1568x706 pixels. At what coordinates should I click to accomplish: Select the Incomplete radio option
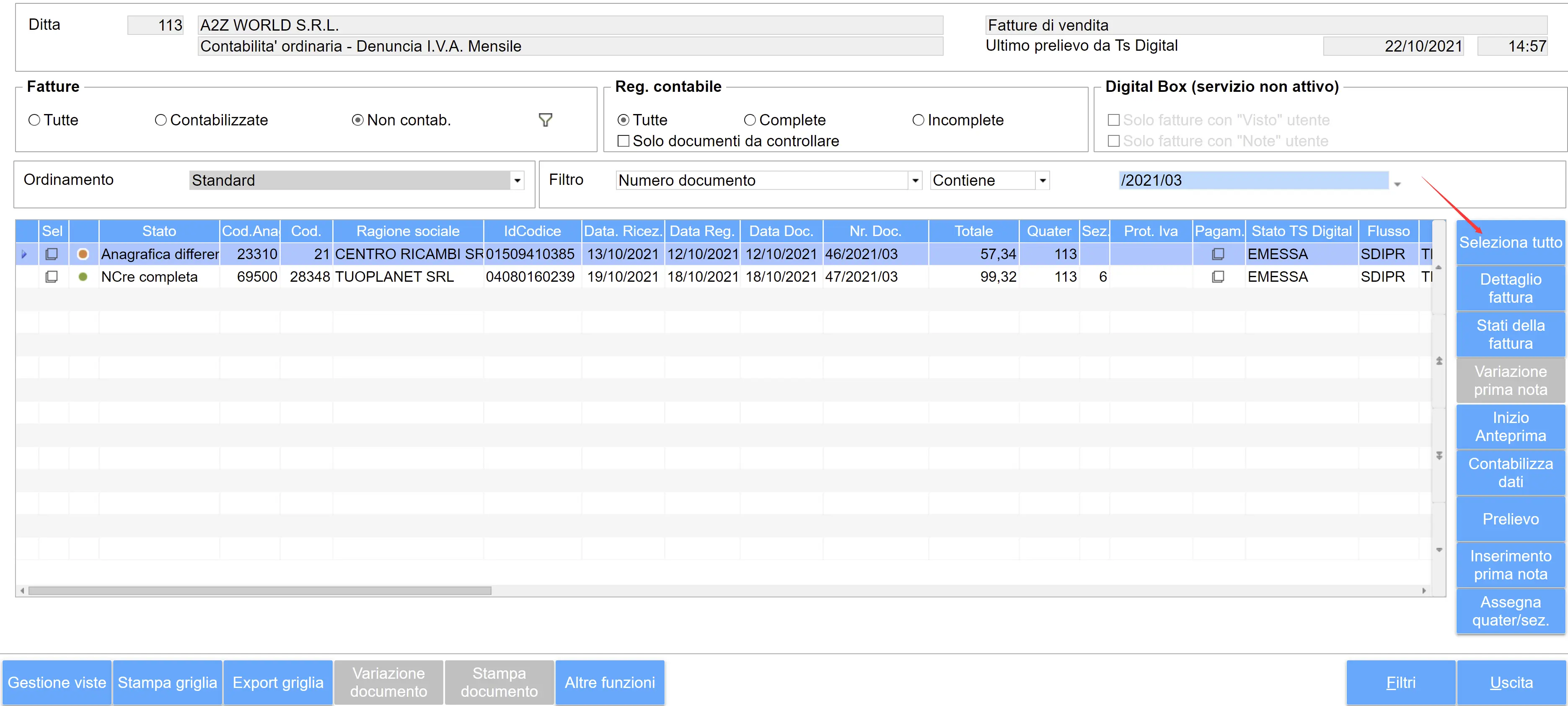tap(918, 120)
